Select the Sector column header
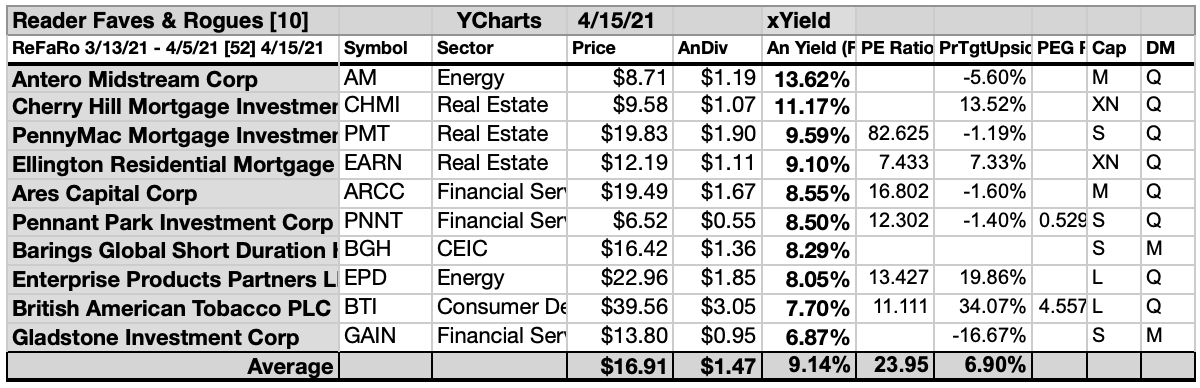 pyautogui.click(x=499, y=47)
